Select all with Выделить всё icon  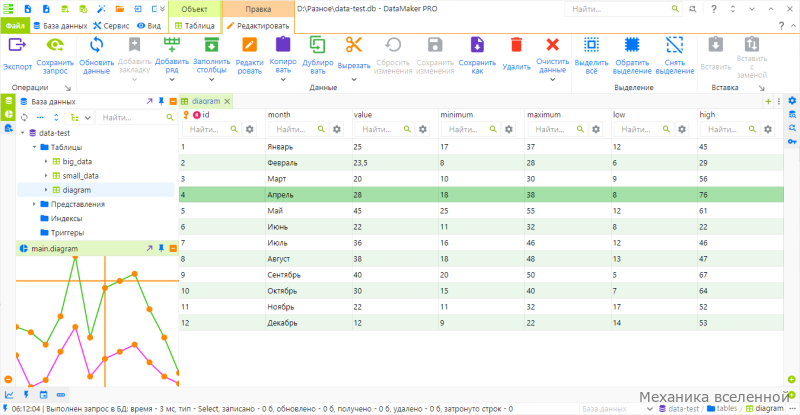(x=591, y=45)
